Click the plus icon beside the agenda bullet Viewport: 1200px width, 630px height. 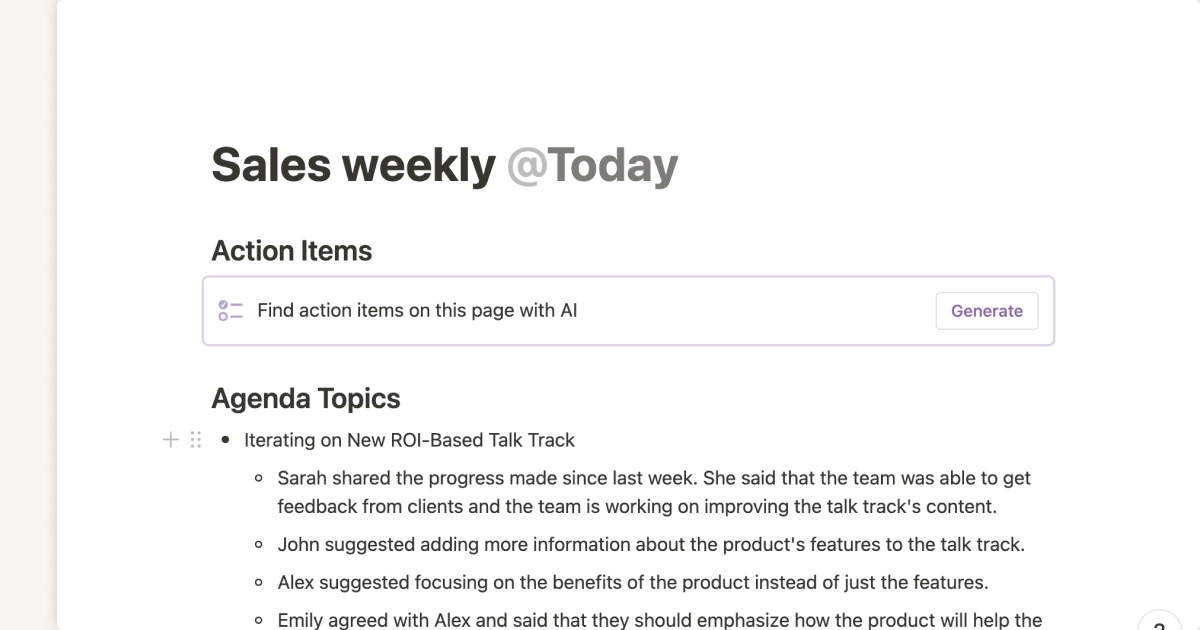[170, 439]
